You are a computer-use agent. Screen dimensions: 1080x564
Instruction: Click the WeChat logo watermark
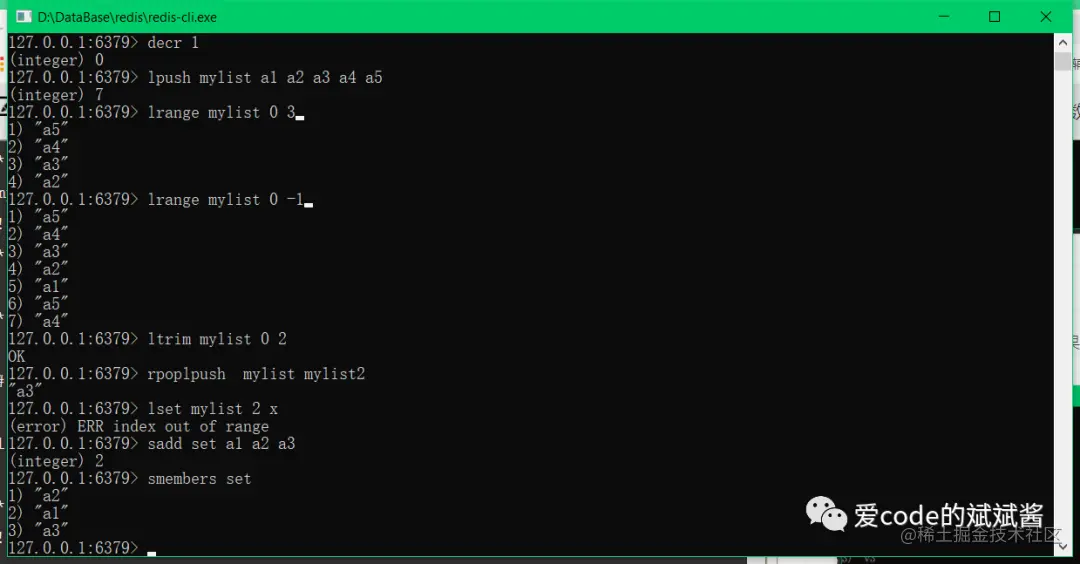826,514
